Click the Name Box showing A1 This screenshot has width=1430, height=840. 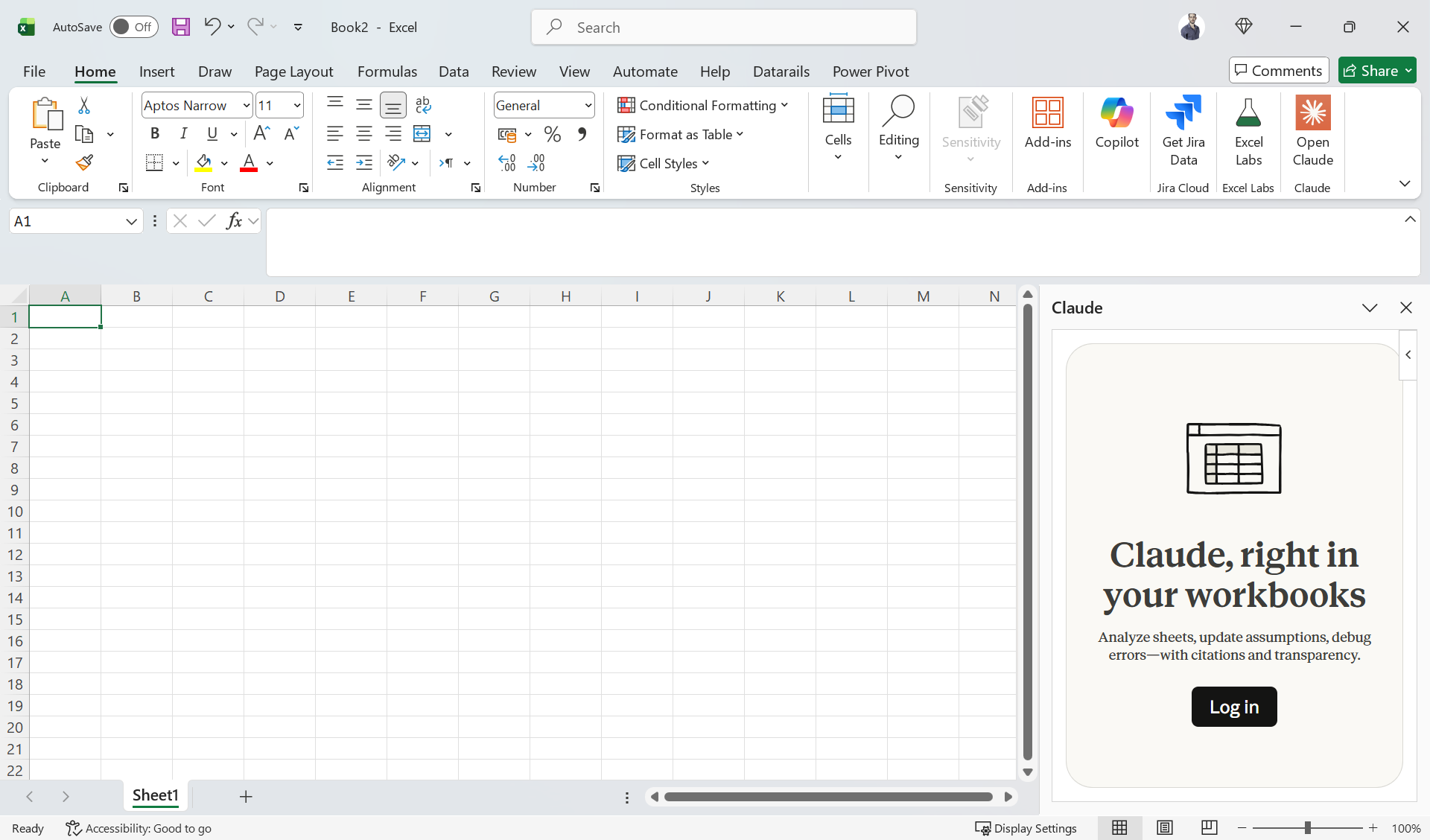[x=74, y=221]
